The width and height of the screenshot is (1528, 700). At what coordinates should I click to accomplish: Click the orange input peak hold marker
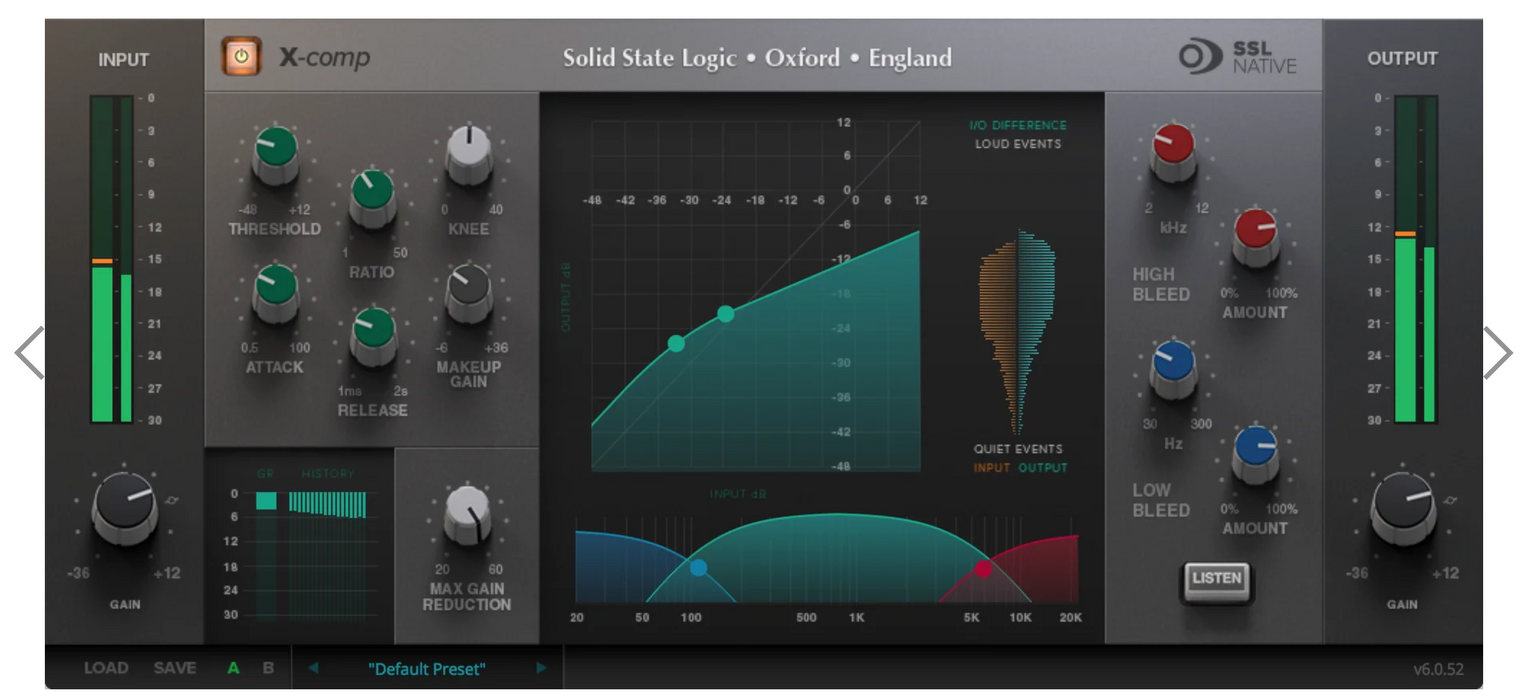click(x=101, y=261)
